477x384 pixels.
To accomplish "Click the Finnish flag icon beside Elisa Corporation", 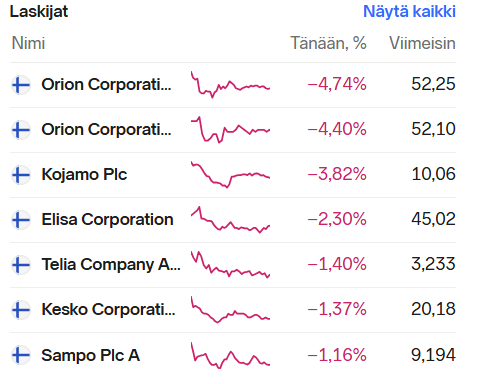I will [21, 220].
